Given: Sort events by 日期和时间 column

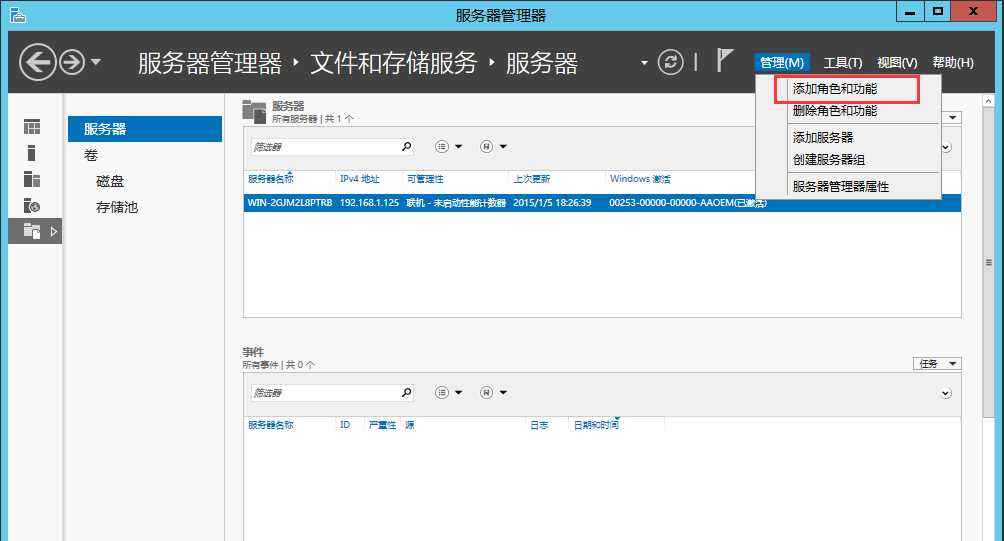Looking at the screenshot, I should pyautogui.click(x=596, y=425).
